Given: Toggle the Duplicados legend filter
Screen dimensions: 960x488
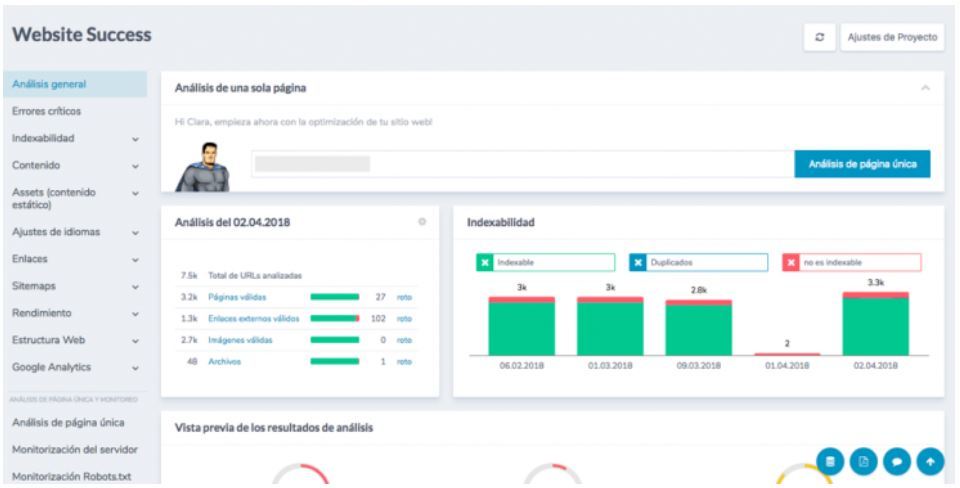Looking at the screenshot, I should (699, 262).
